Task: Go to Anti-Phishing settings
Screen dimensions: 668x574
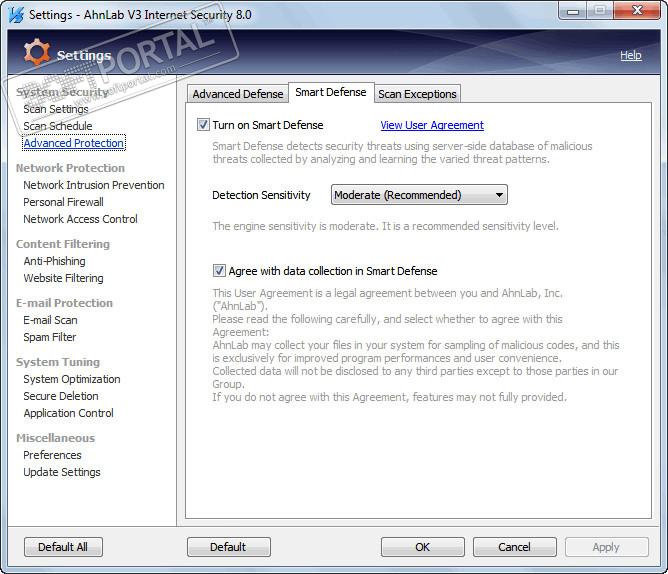Action: pyautogui.click(x=55, y=261)
